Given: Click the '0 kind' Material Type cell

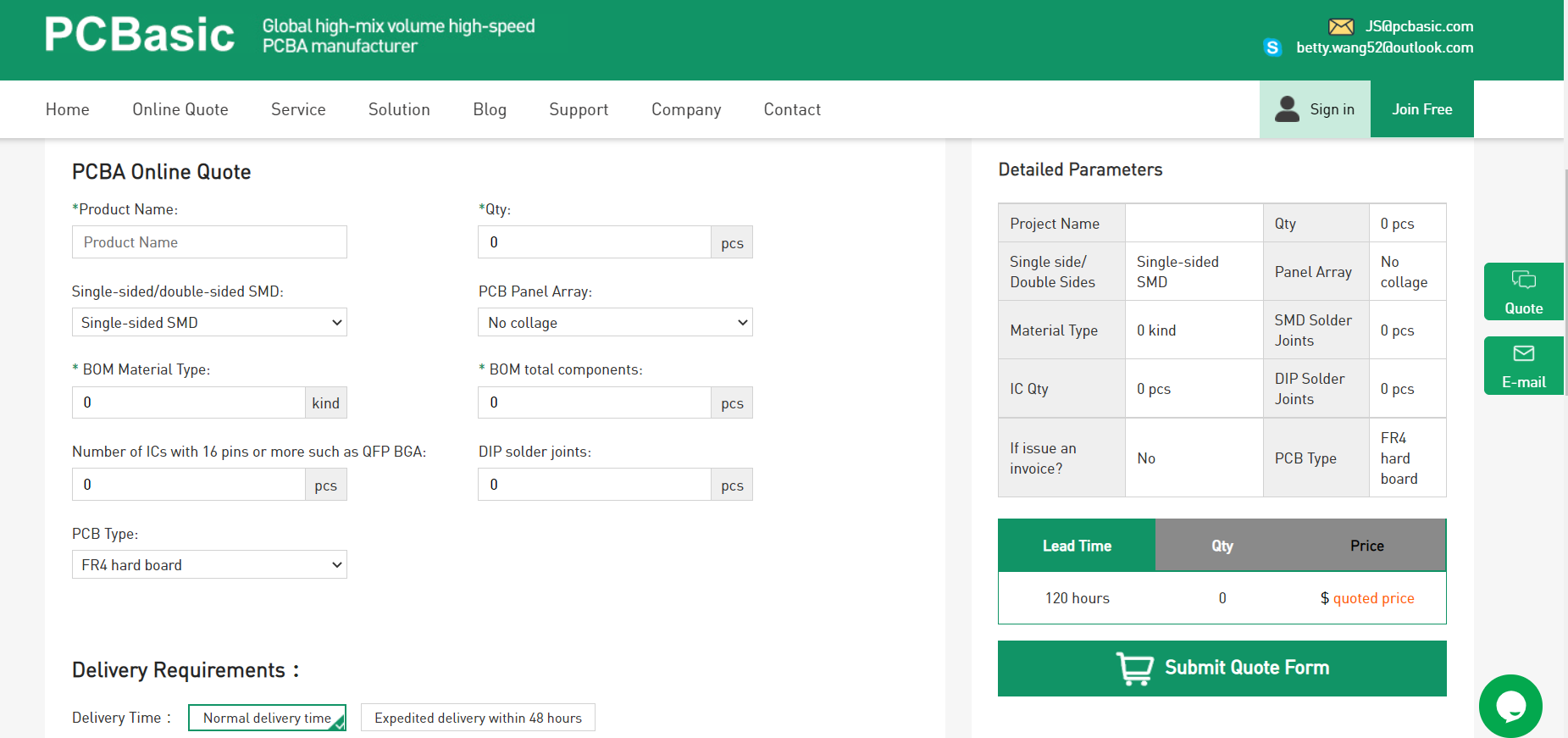Looking at the screenshot, I should pyautogui.click(x=1194, y=330).
